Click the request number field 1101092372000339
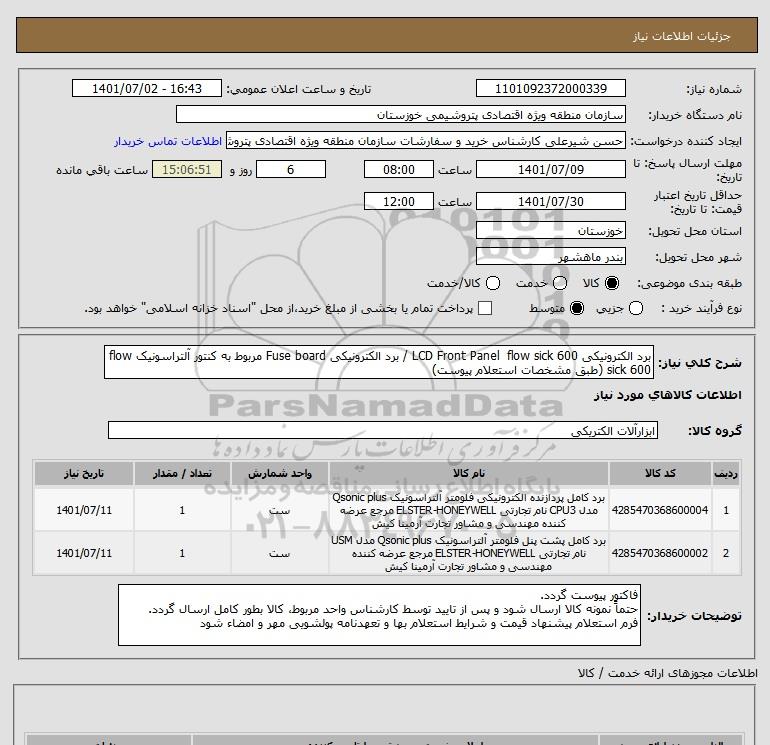The image size is (770, 745). tap(550, 88)
